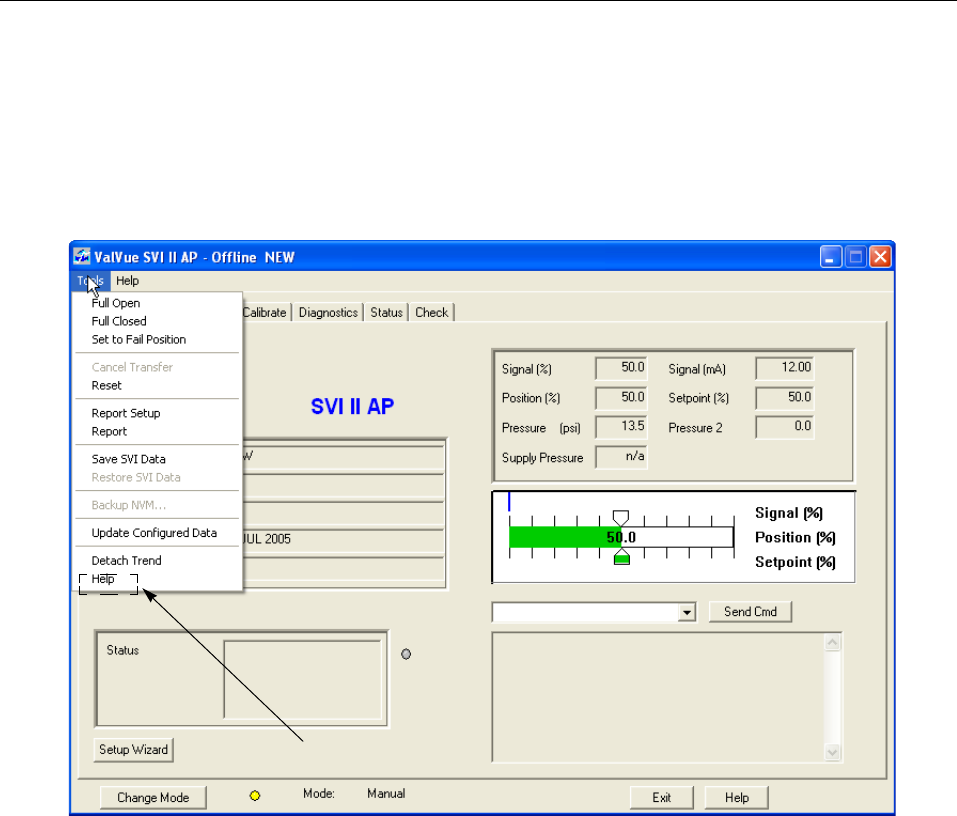Minimize the ValVue window
The image size is (957, 816).
[831, 257]
